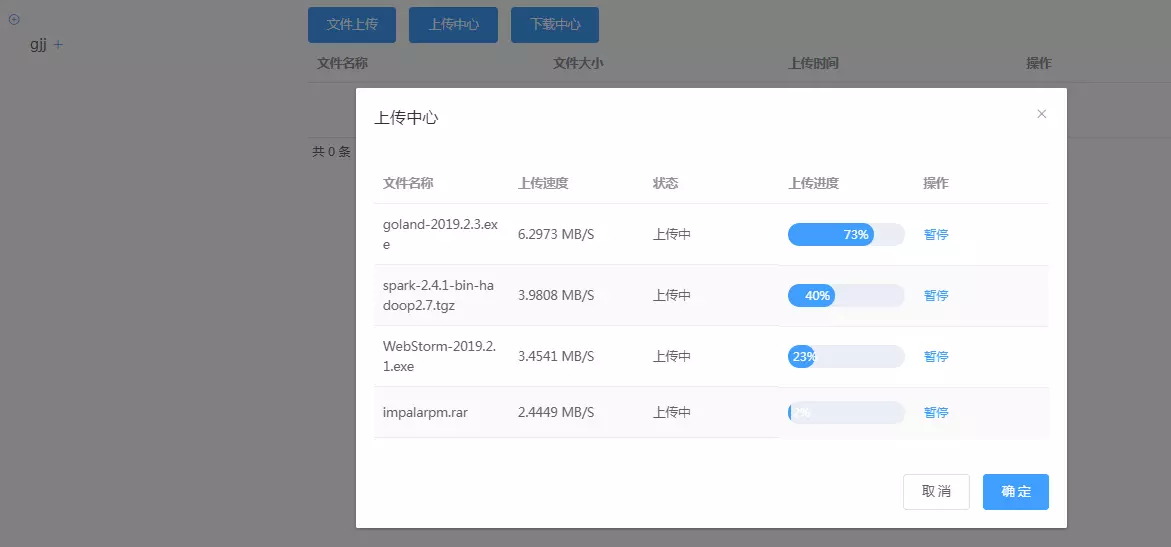Pause the goland-2019.2.3.exe upload
The image size is (1171, 547).
tap(936, 235)
